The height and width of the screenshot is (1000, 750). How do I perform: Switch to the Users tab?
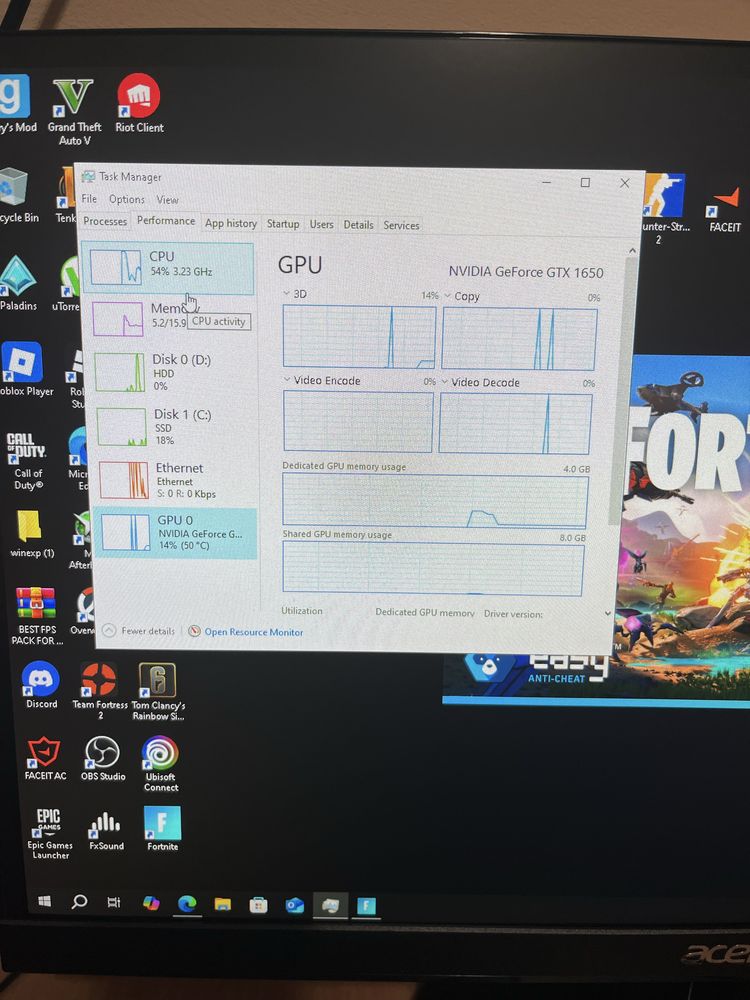click(x=321, y=224)
